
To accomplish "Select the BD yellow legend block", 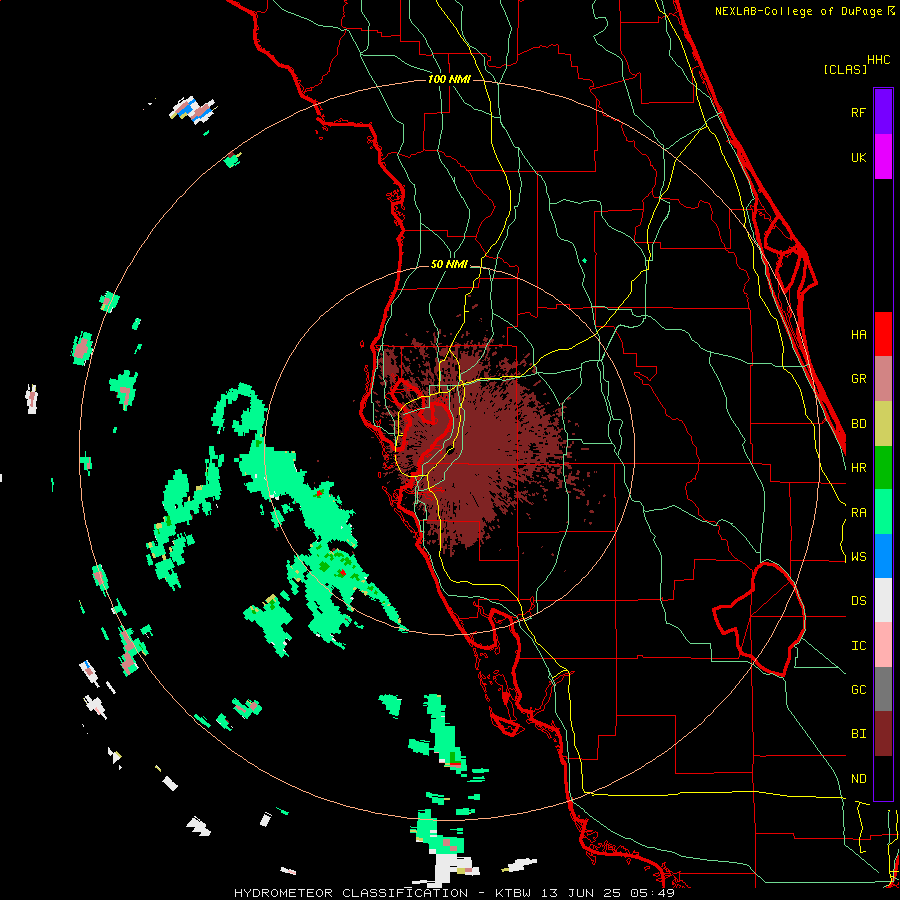I will [883, 423].
